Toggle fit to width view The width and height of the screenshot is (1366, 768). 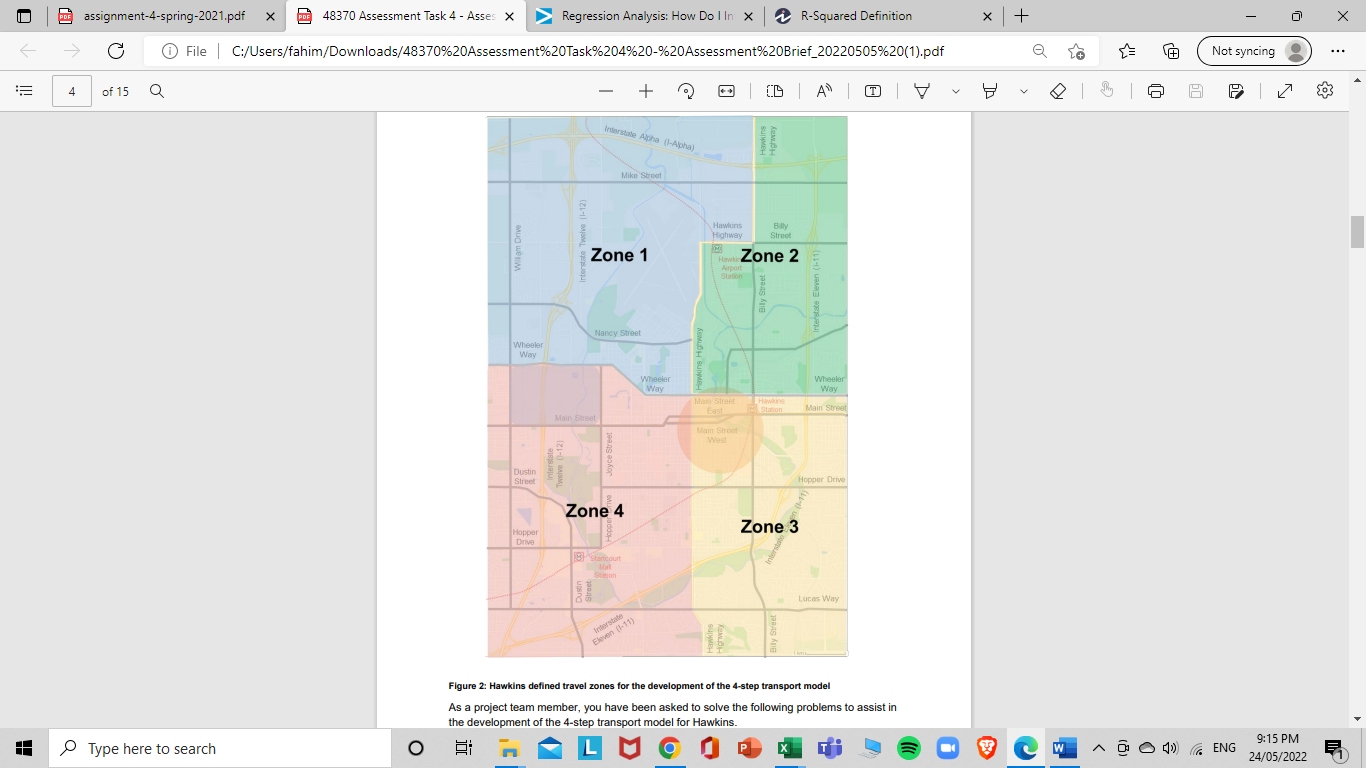click(727, 91)
